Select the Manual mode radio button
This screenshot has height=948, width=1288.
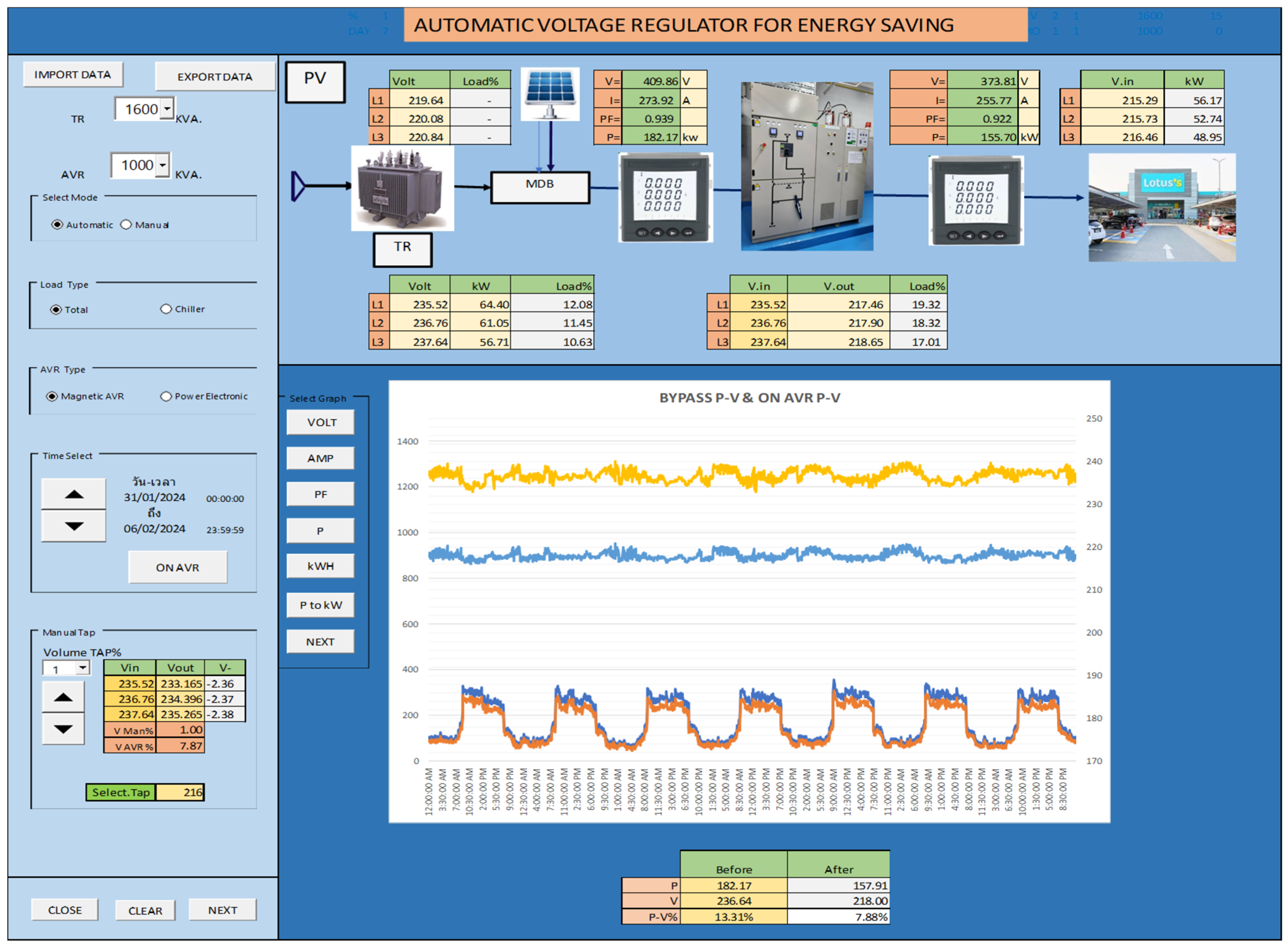pos(126,224)
